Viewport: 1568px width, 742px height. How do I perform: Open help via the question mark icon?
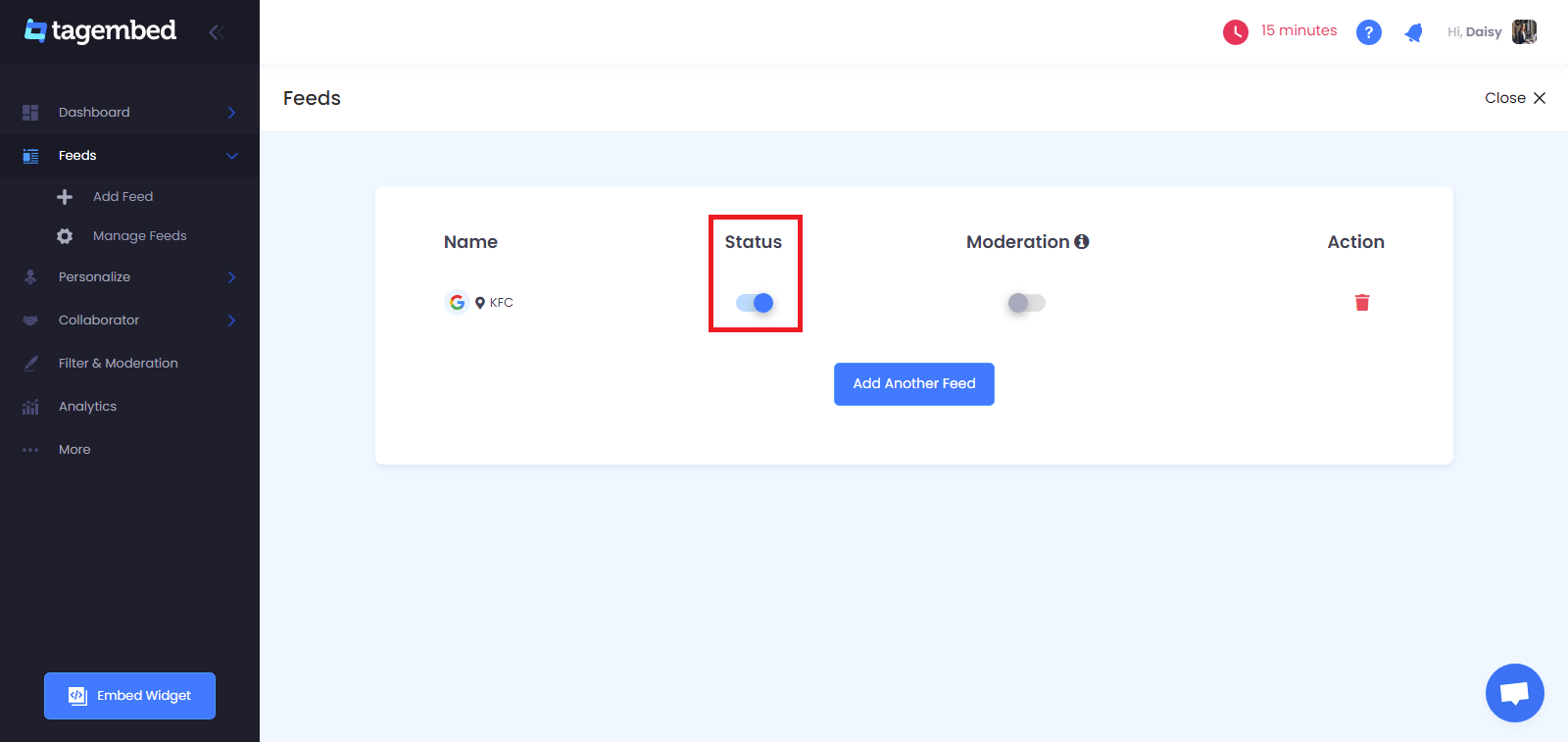[x=1369, y=32]
